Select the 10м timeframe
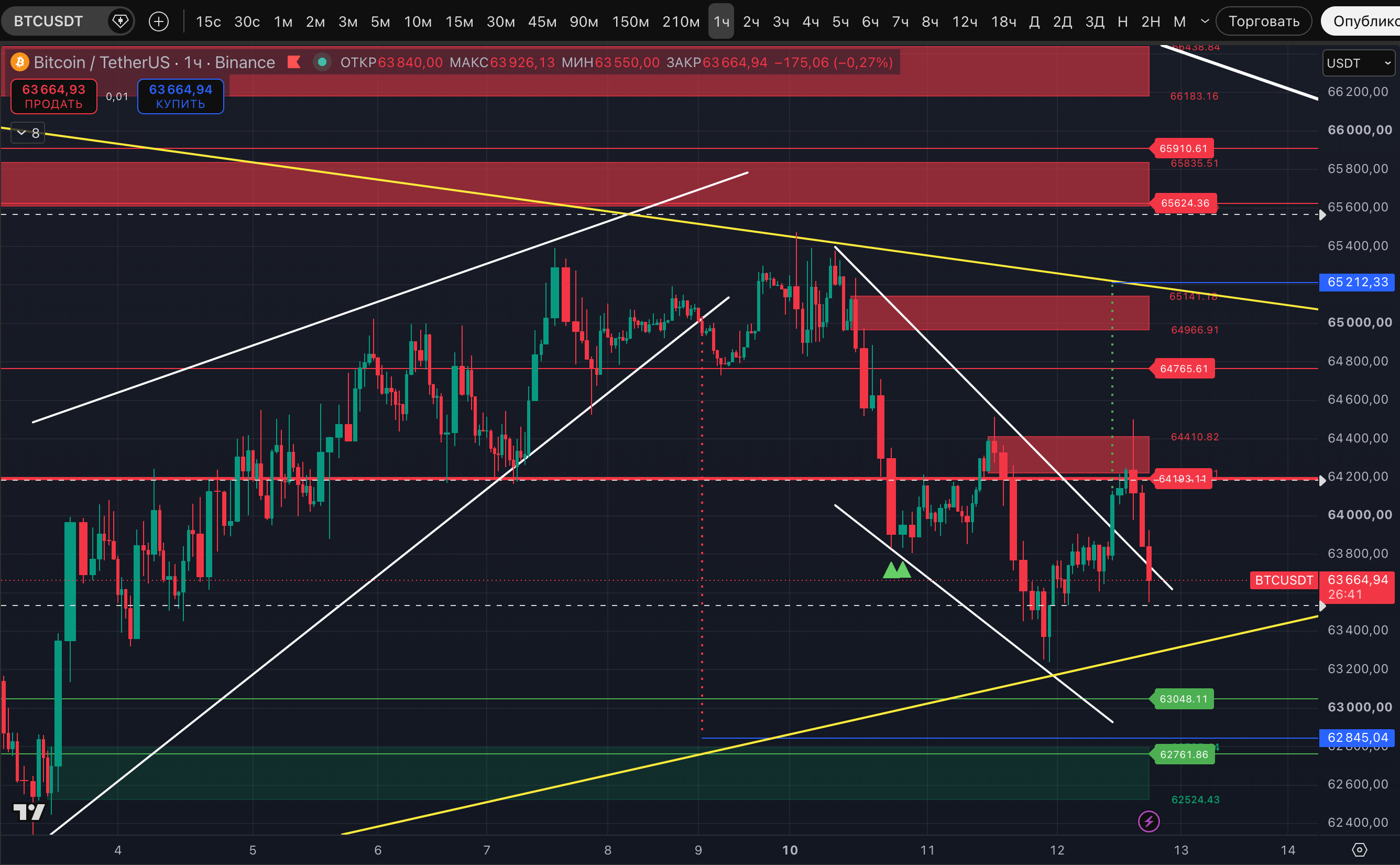The image size is (1400, 865). 418,21
